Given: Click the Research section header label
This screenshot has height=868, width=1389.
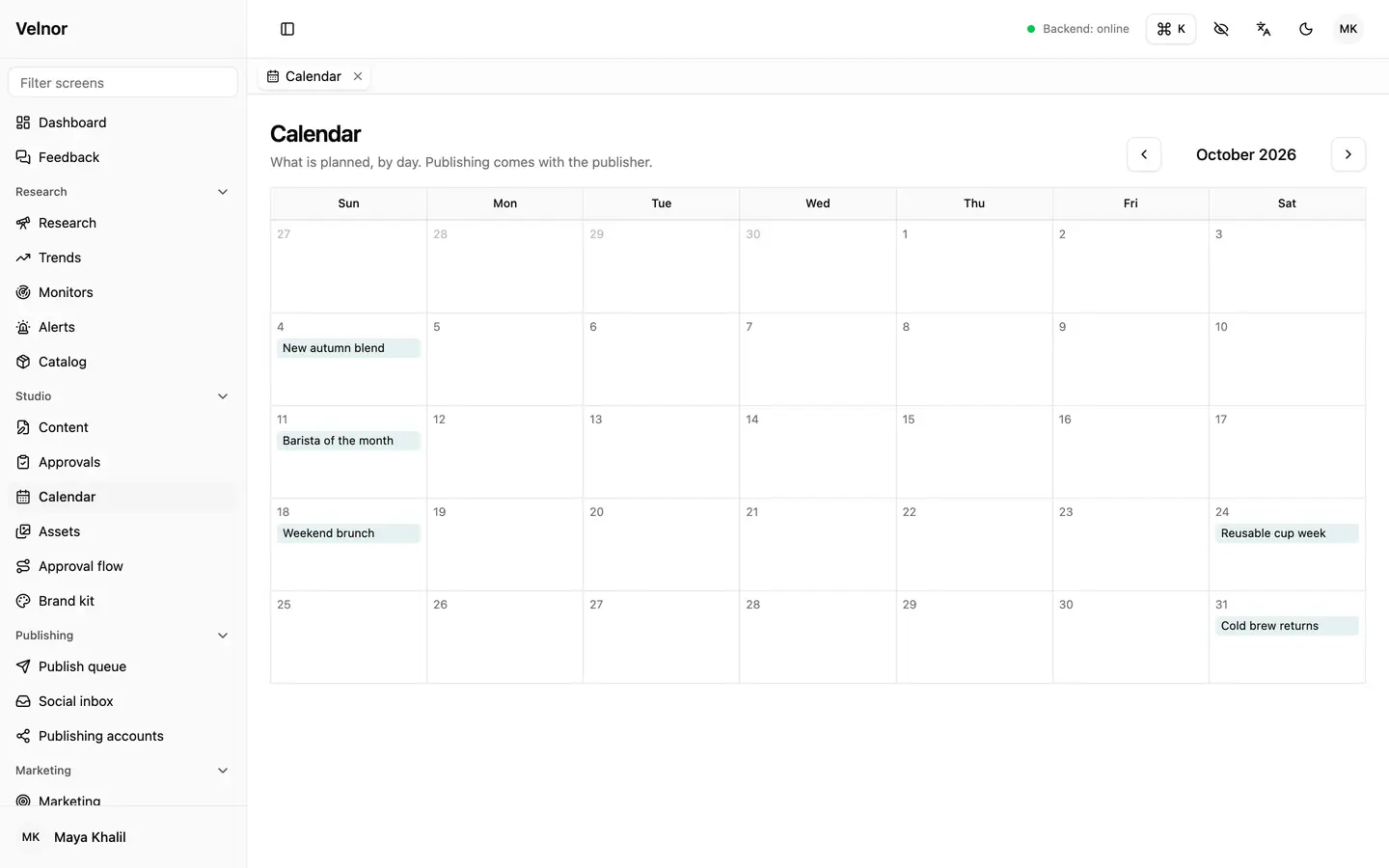Looking at the screenshot, I should (41, 192).
